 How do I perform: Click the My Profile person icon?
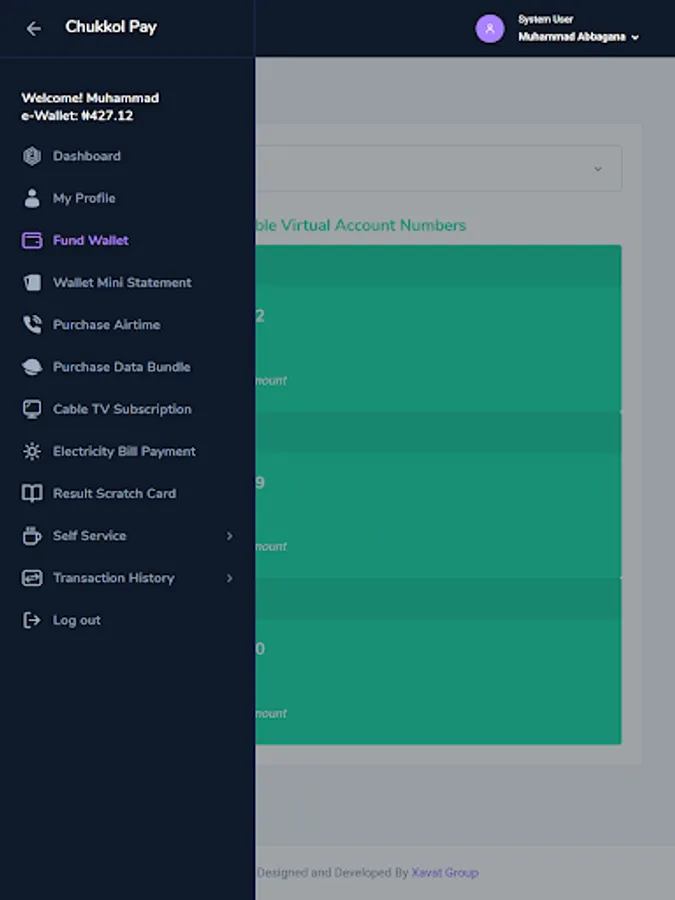click(x=32, y=198)
